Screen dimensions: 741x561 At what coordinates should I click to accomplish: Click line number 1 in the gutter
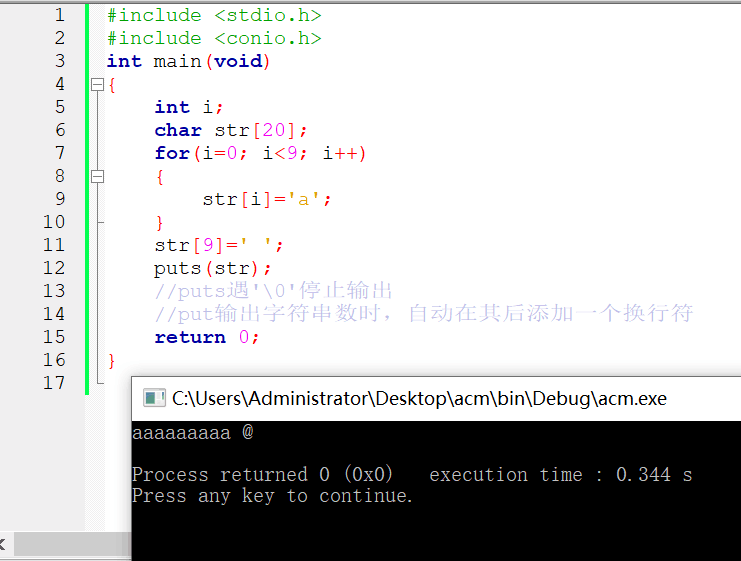(x=60, y=15)
